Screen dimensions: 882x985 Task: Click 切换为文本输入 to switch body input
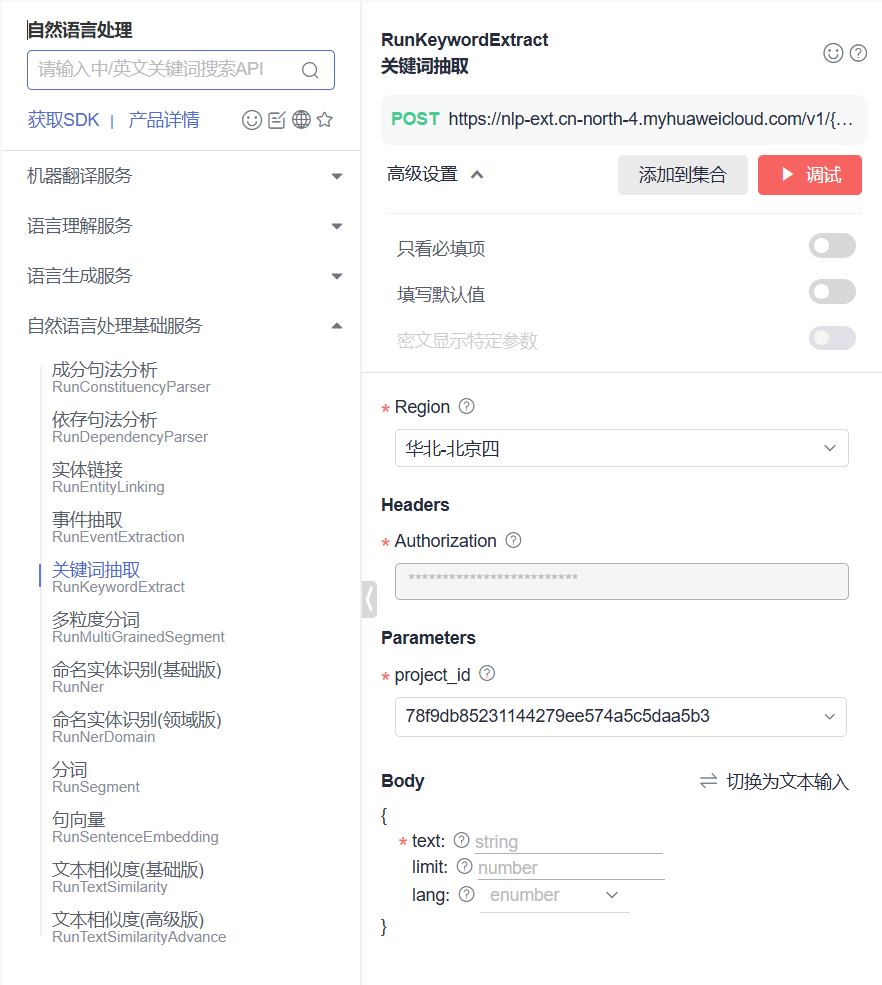774,781
